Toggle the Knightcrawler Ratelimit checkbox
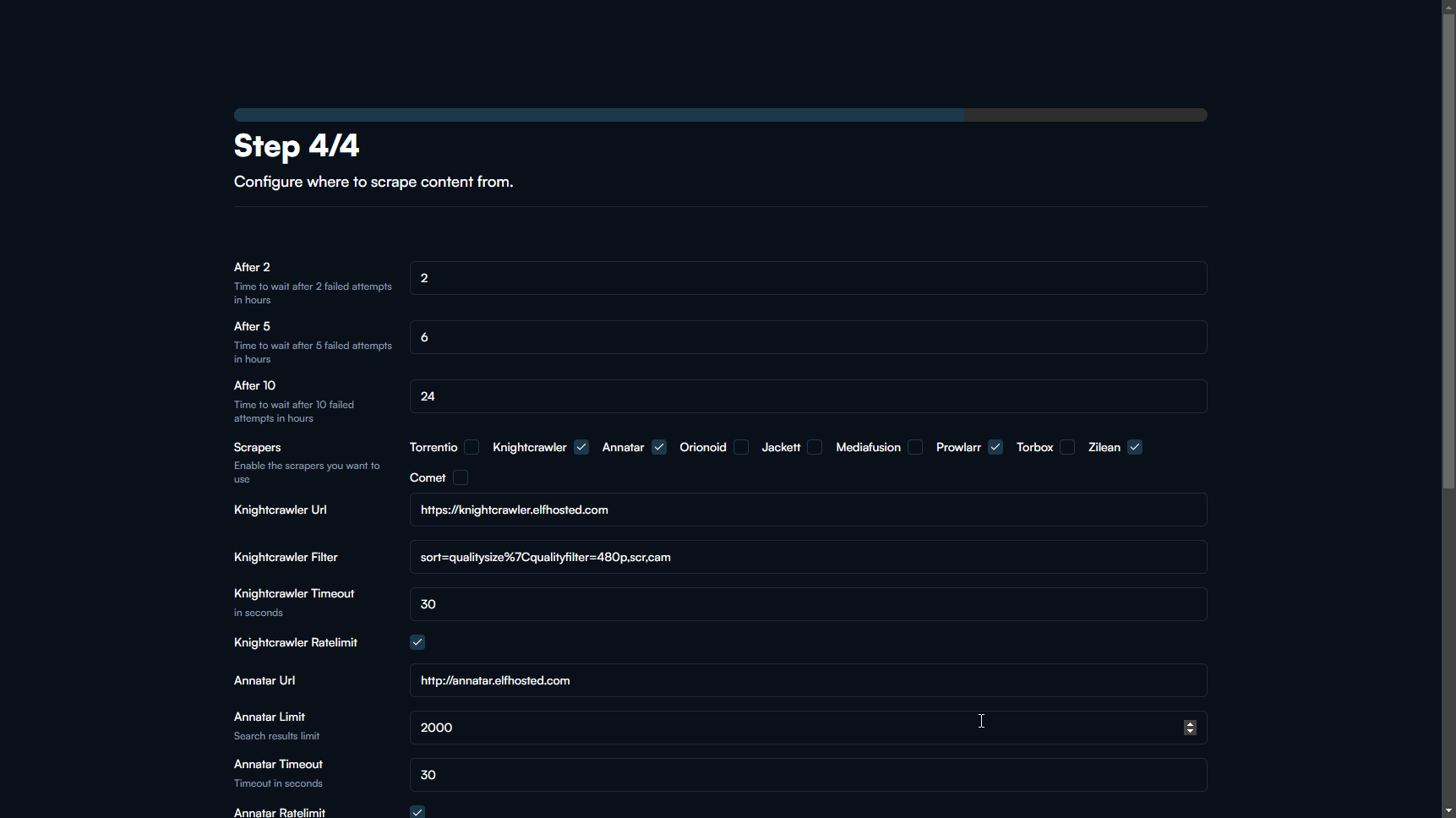Viewport: 1456px width, 818px height. 417,642
